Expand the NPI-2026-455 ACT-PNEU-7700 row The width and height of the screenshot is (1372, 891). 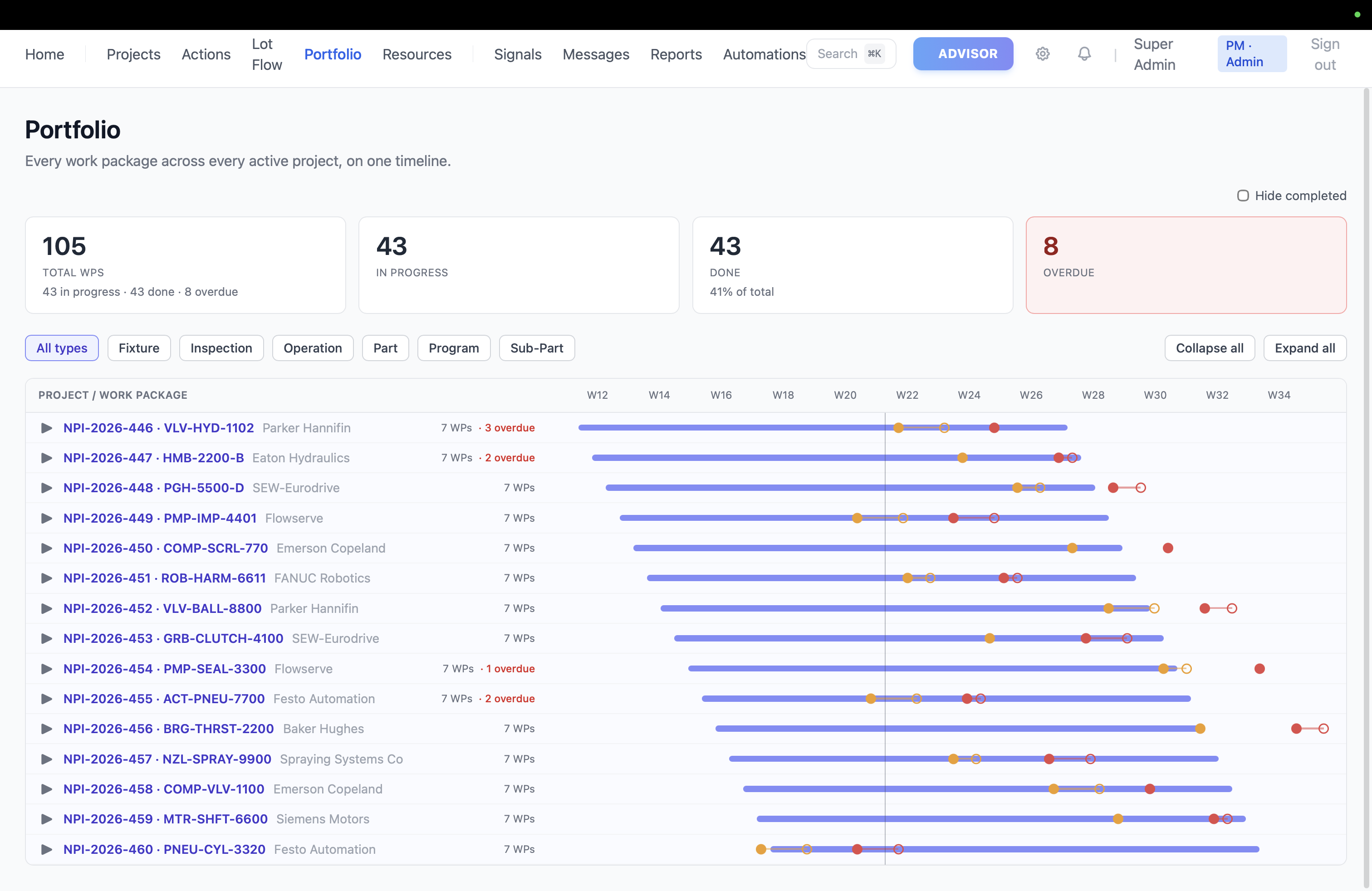tap(47, 699)
